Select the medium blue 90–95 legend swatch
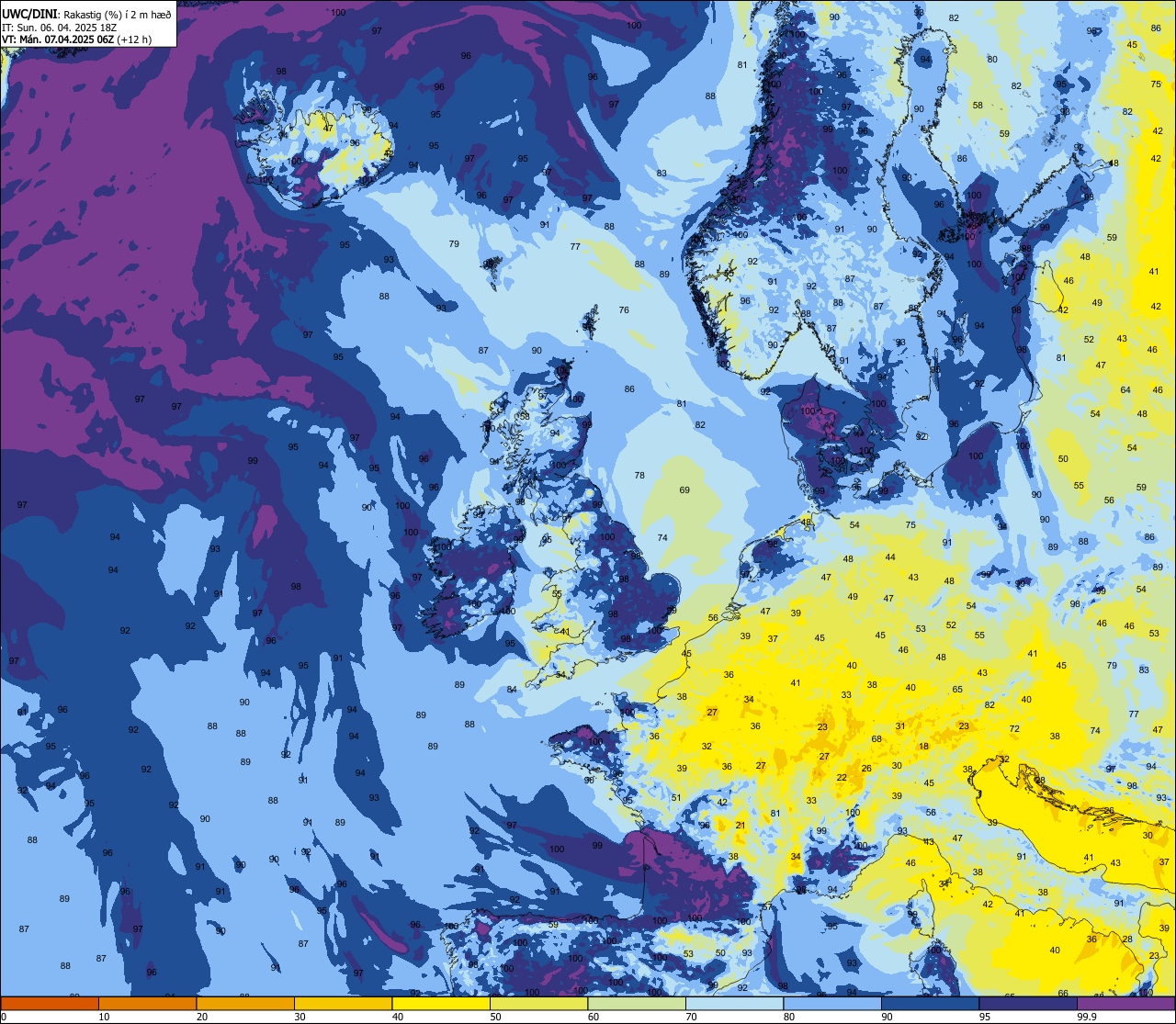This screenshot has width=1176, height=1024. (x=930, y=1003)
